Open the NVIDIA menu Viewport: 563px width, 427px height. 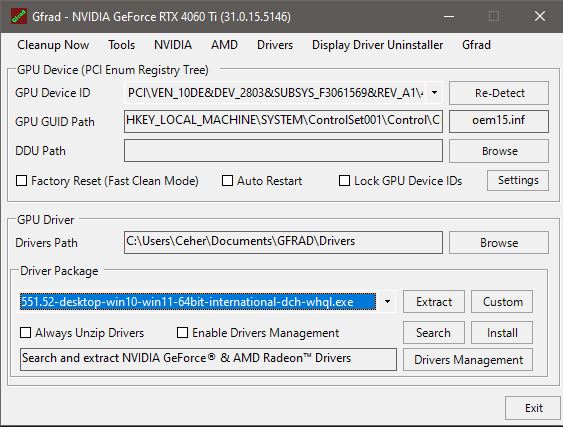[x=173, y=45]
